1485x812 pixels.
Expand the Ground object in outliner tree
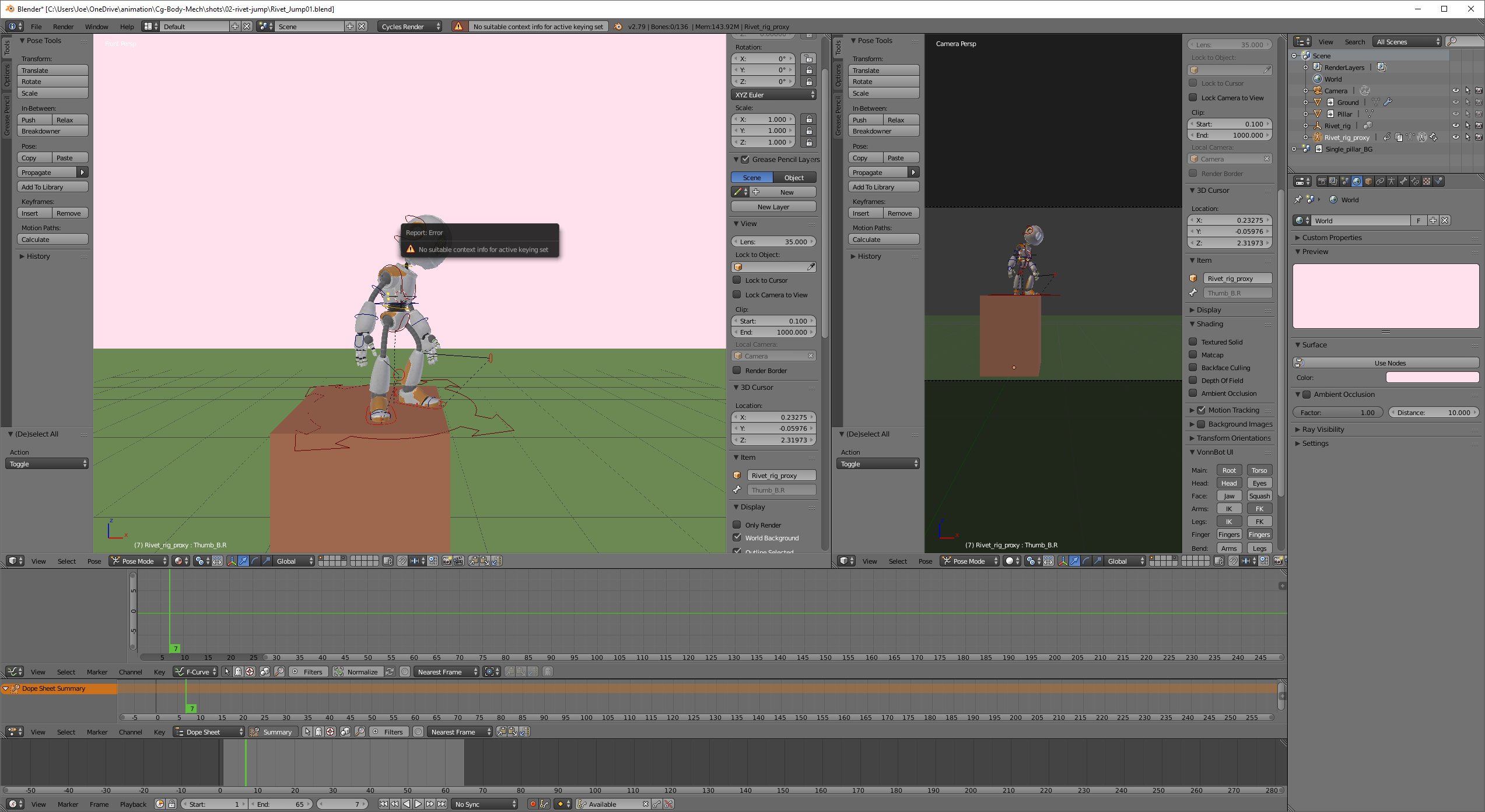pyautogui.click(x=1306, y=103)
